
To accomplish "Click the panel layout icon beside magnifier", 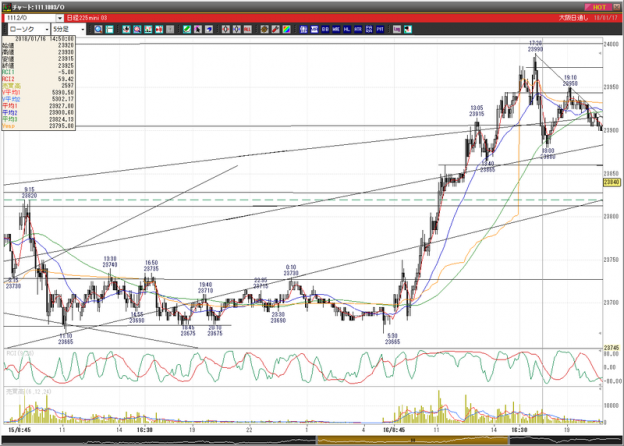I will [x=109, y=29].
